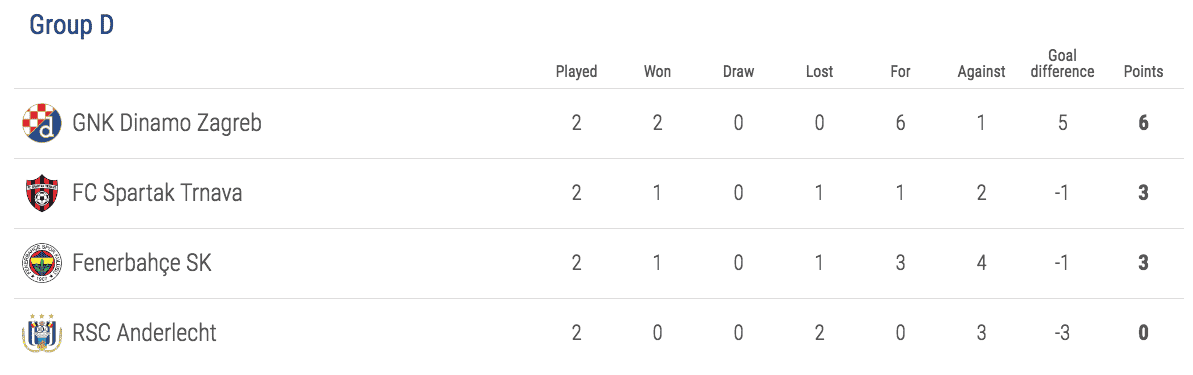Click the GNK Dinamo Zagreb club crest

[40, 123]
